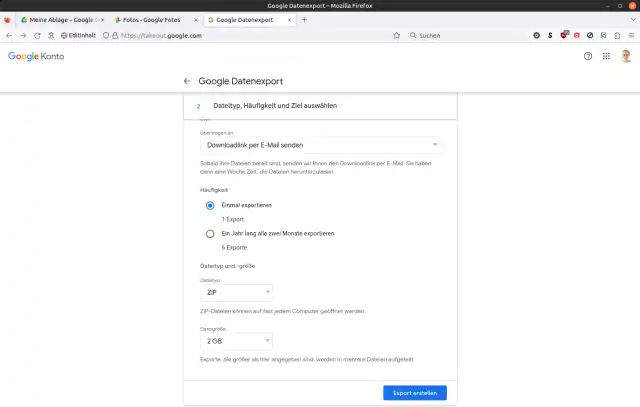The width and height of the screenshot is (640, 407).
Task: Click the red shield extension icon
Action: (564, 35)
